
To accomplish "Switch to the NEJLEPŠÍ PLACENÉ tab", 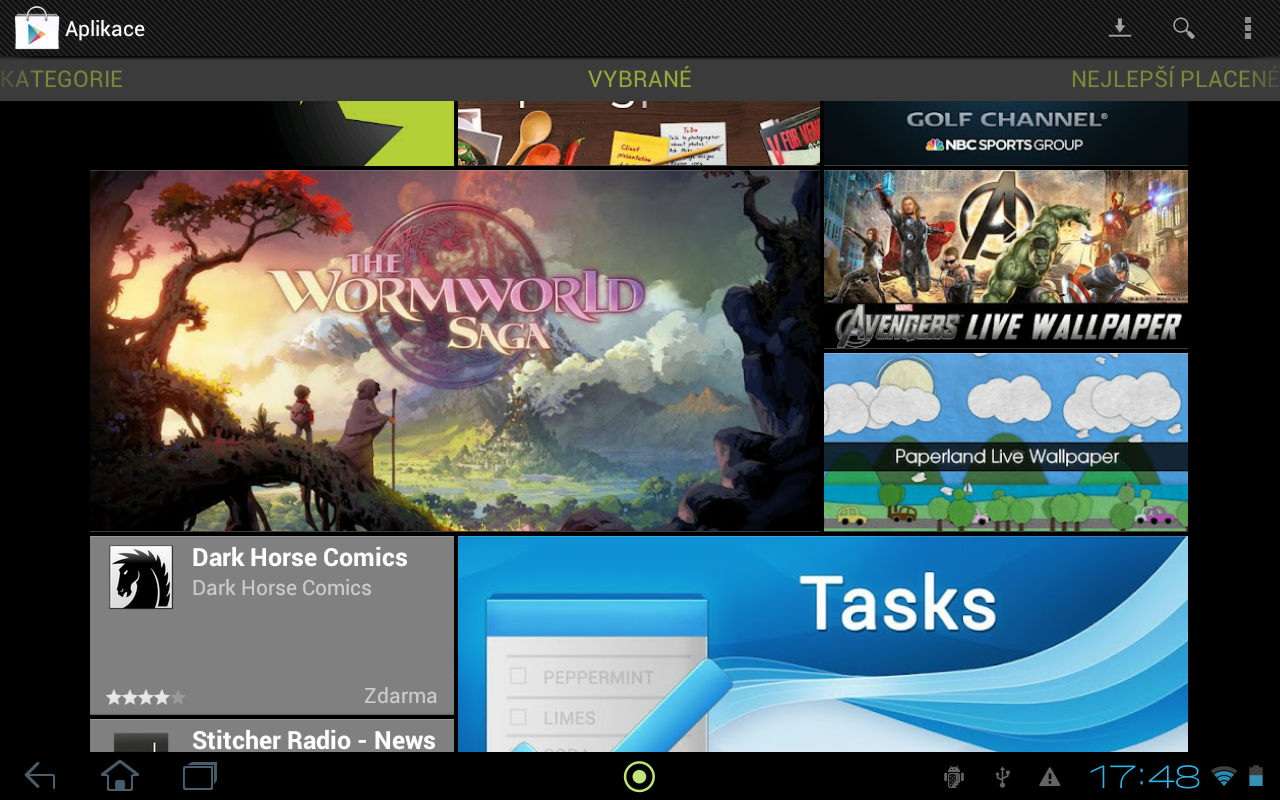I will coord(1175,78).
